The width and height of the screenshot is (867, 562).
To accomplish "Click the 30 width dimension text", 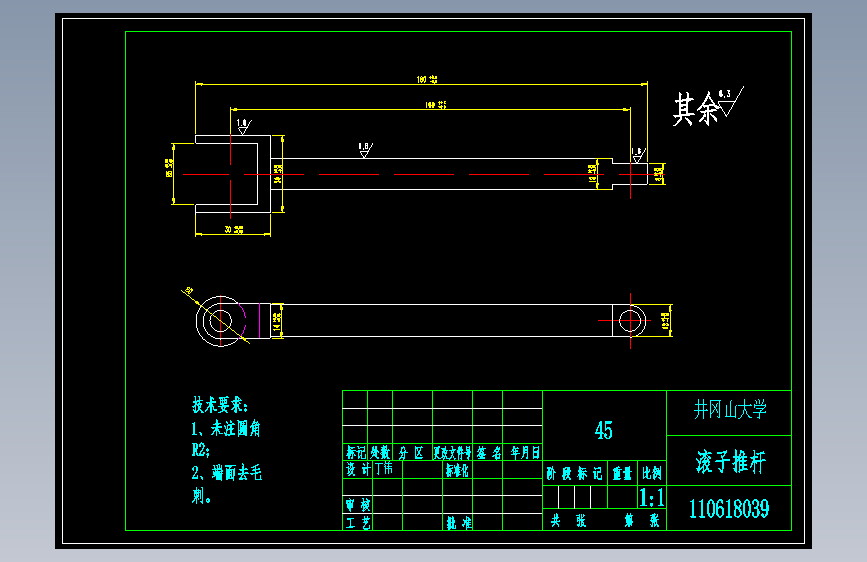I will [x=233, y=229].
